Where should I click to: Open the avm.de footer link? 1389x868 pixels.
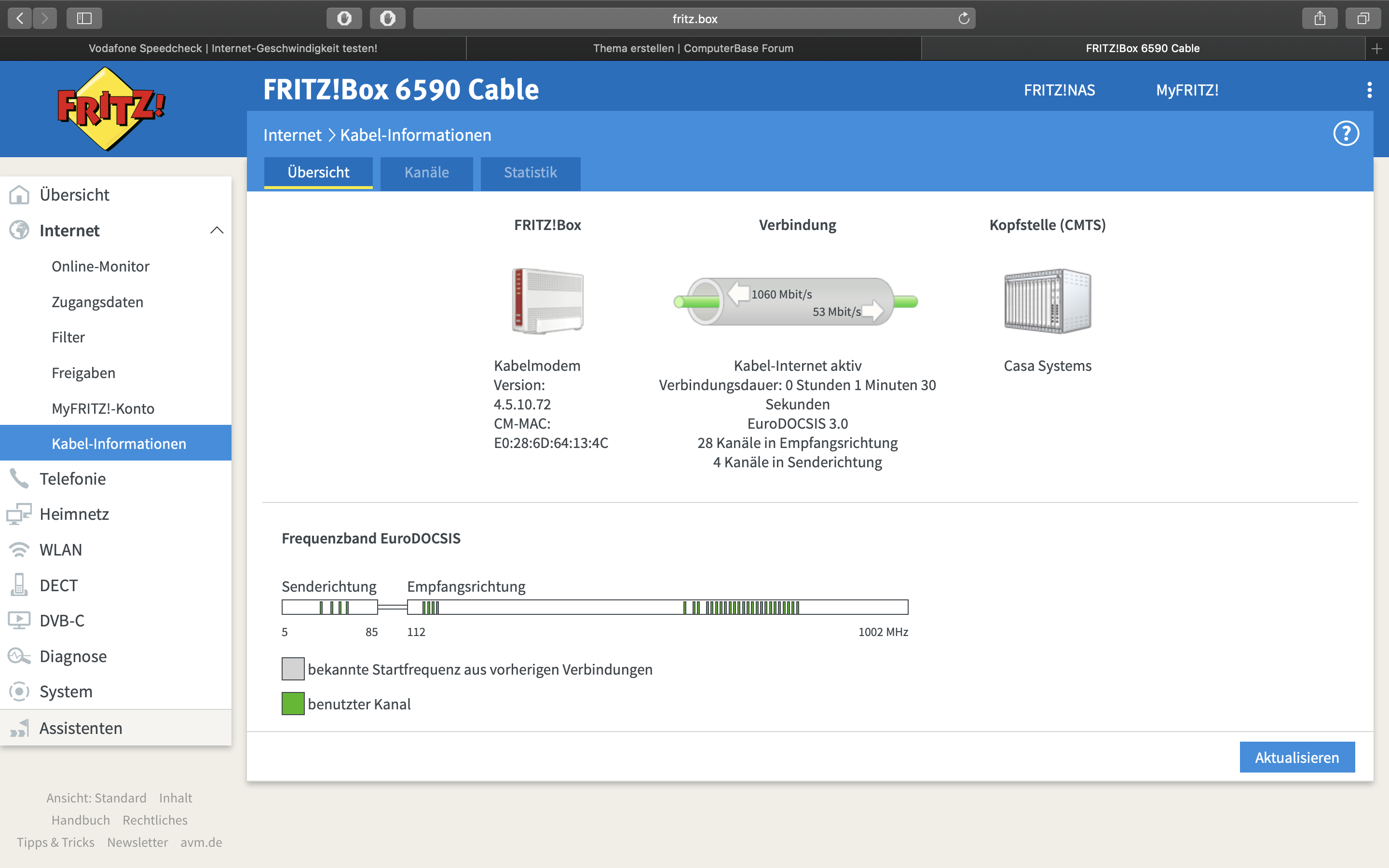tap(202, 842)
